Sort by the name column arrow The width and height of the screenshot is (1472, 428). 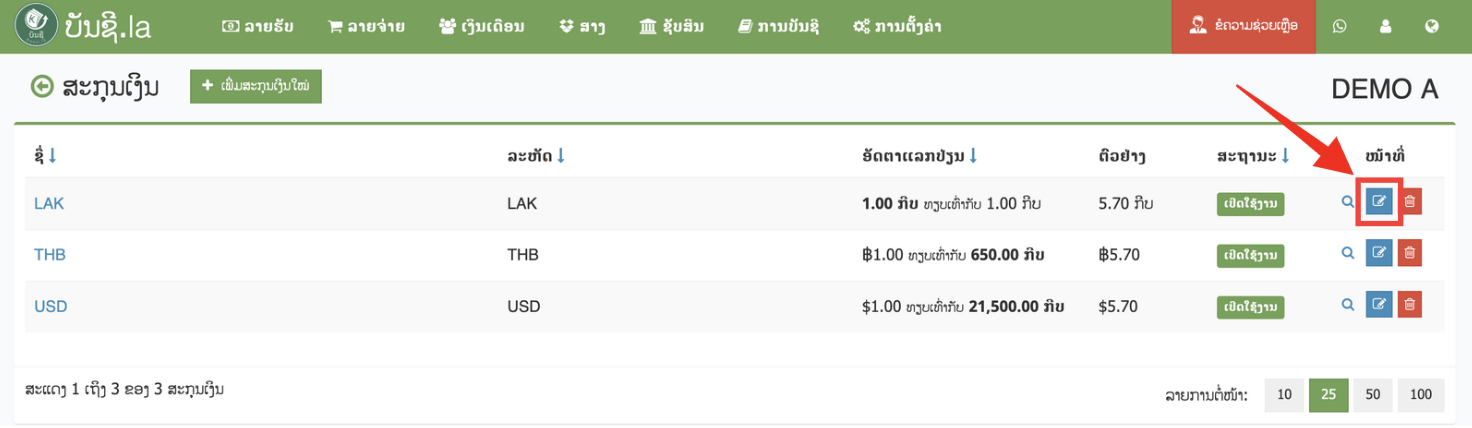pos(53,156)
